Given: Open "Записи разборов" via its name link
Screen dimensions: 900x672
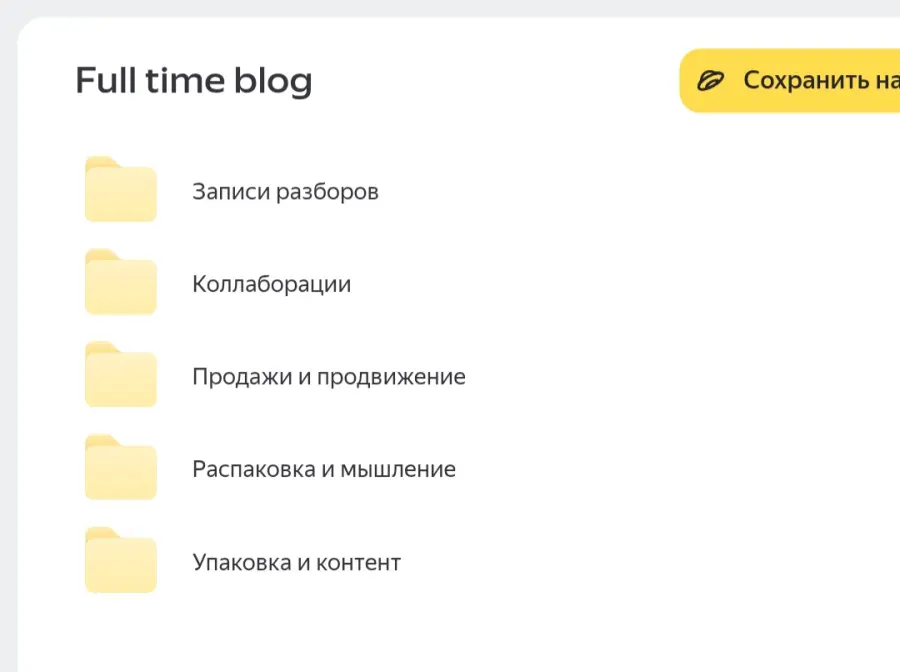Looking at the screenshot, I should pyautogui.click(x=285, y=191).
